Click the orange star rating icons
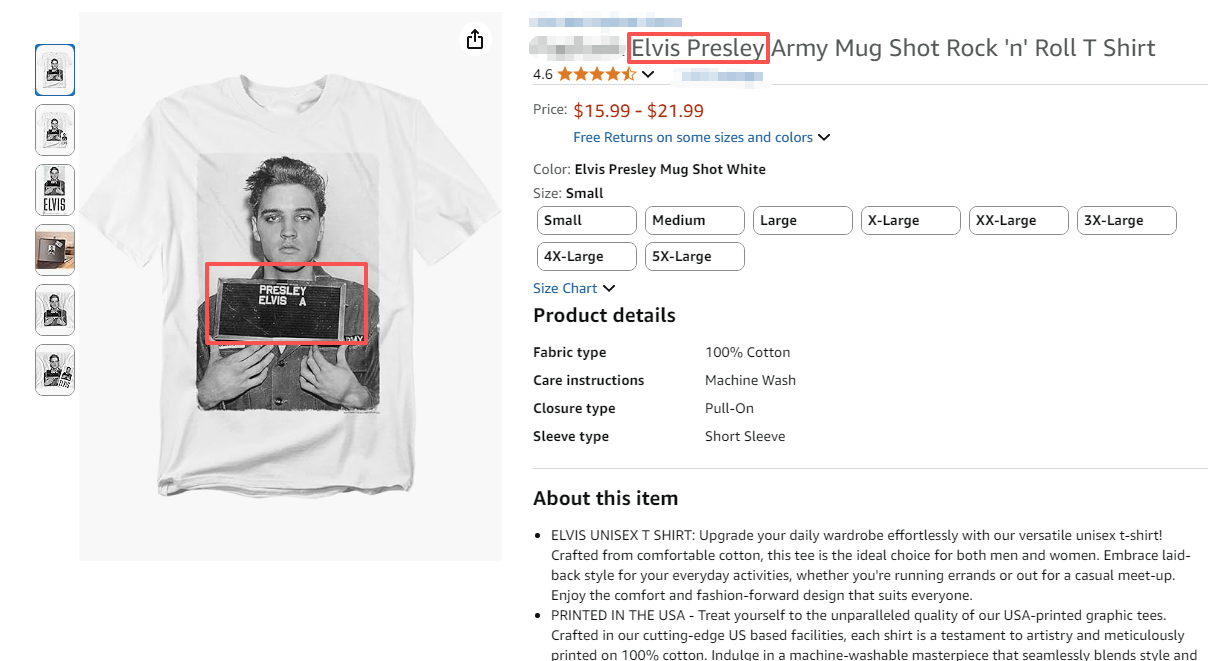 596,74
